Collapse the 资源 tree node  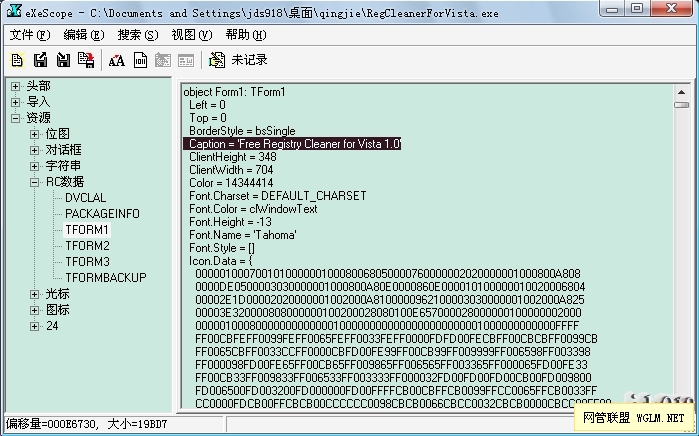point(16,118)
